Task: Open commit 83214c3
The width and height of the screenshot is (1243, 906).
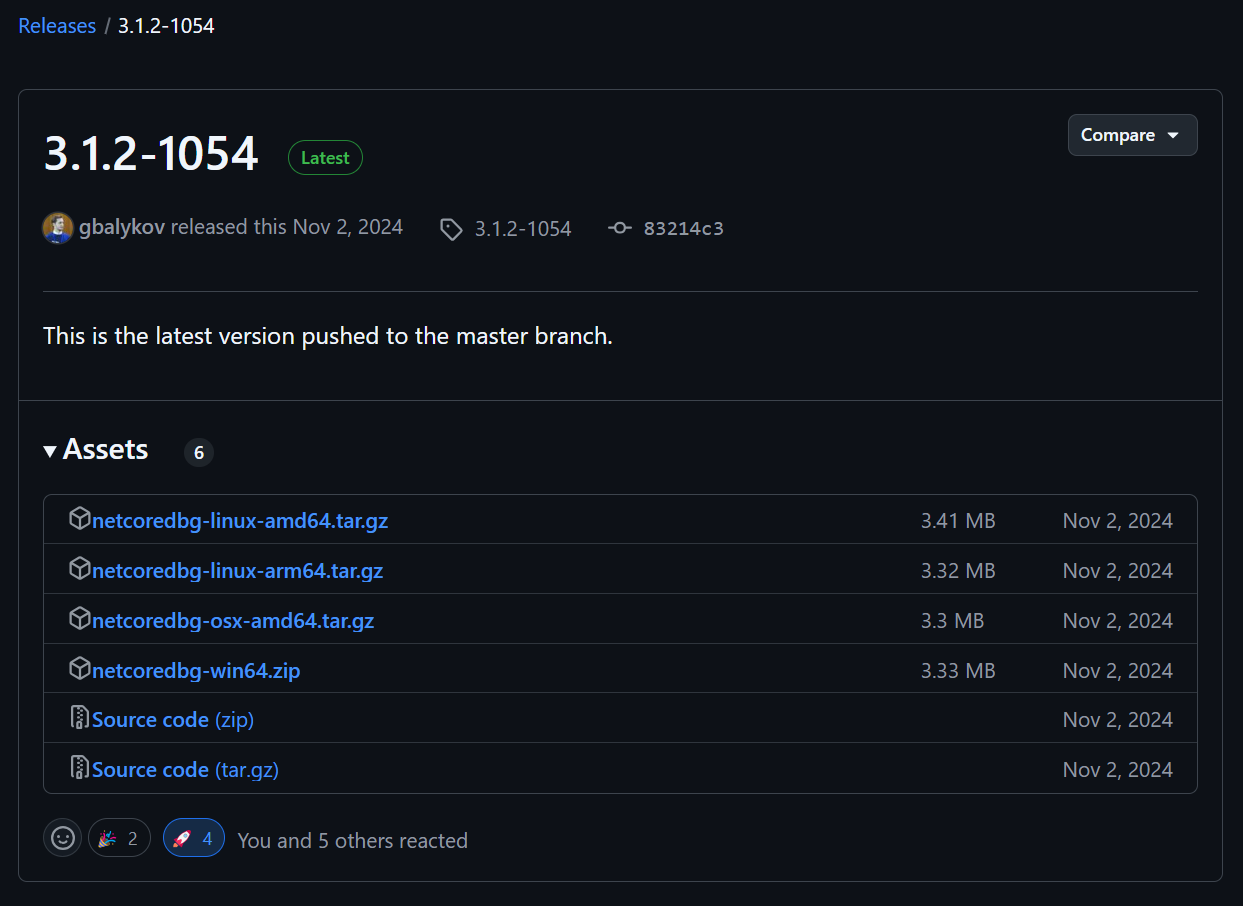Action: (x=683, y=229)
